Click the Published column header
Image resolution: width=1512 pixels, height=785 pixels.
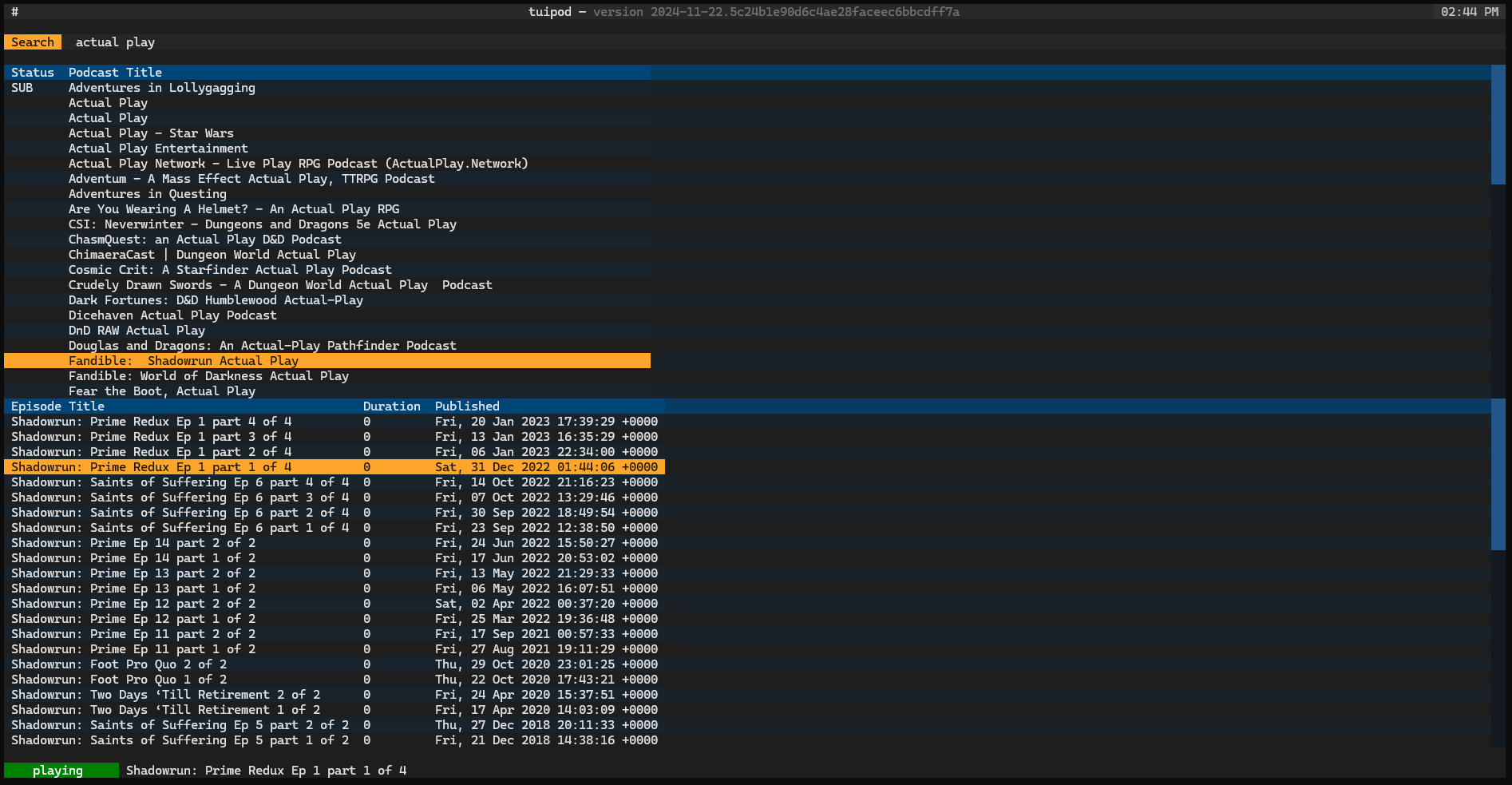(467, 406)
